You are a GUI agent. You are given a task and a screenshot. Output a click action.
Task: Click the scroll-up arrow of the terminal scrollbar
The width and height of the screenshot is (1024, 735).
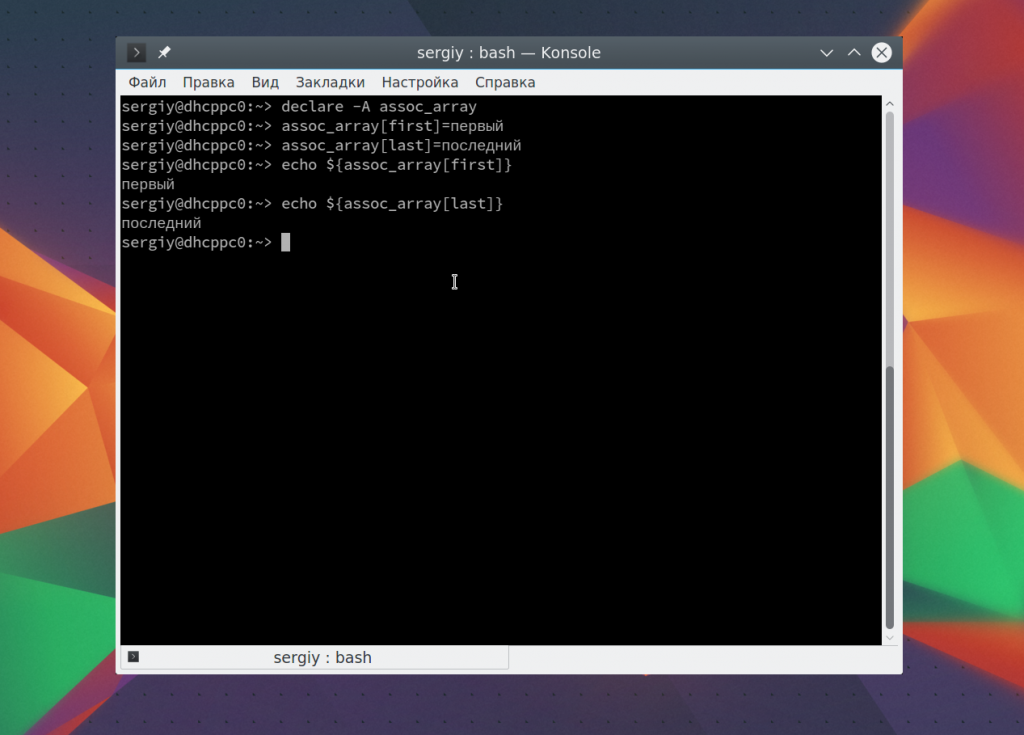[x=889, y=104]
